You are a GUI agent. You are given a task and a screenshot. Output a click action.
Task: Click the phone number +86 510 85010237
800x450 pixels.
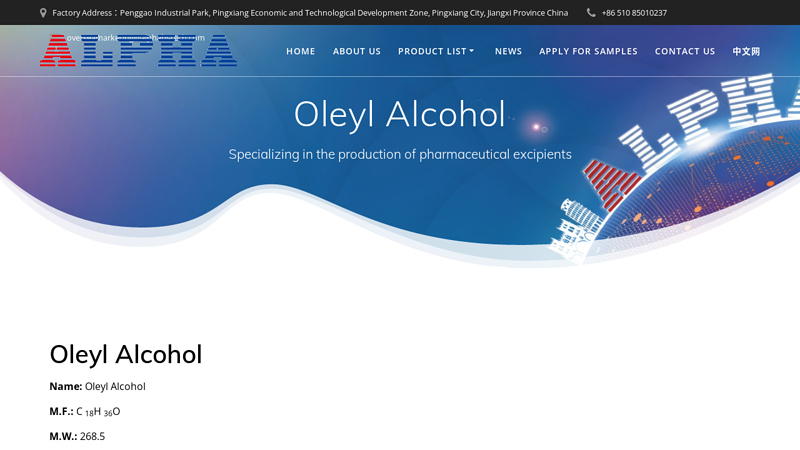click(634, 13)
